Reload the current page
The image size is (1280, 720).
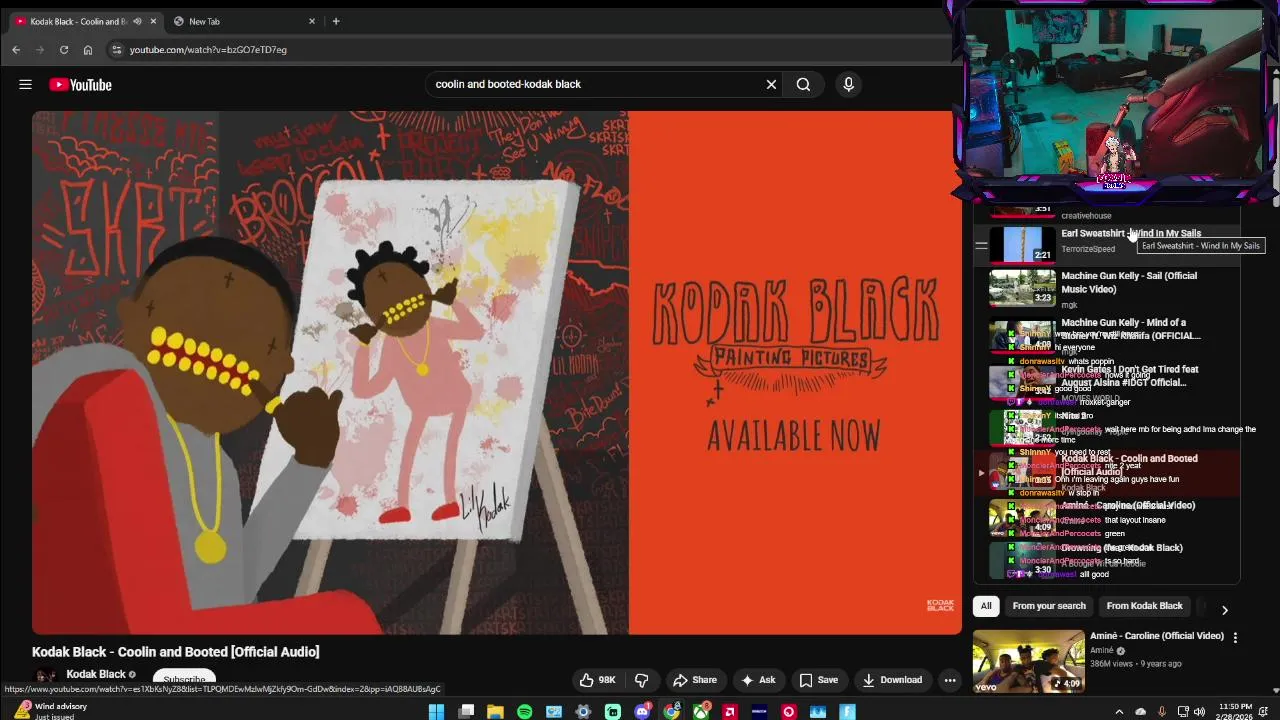click(x=64, y=50)
